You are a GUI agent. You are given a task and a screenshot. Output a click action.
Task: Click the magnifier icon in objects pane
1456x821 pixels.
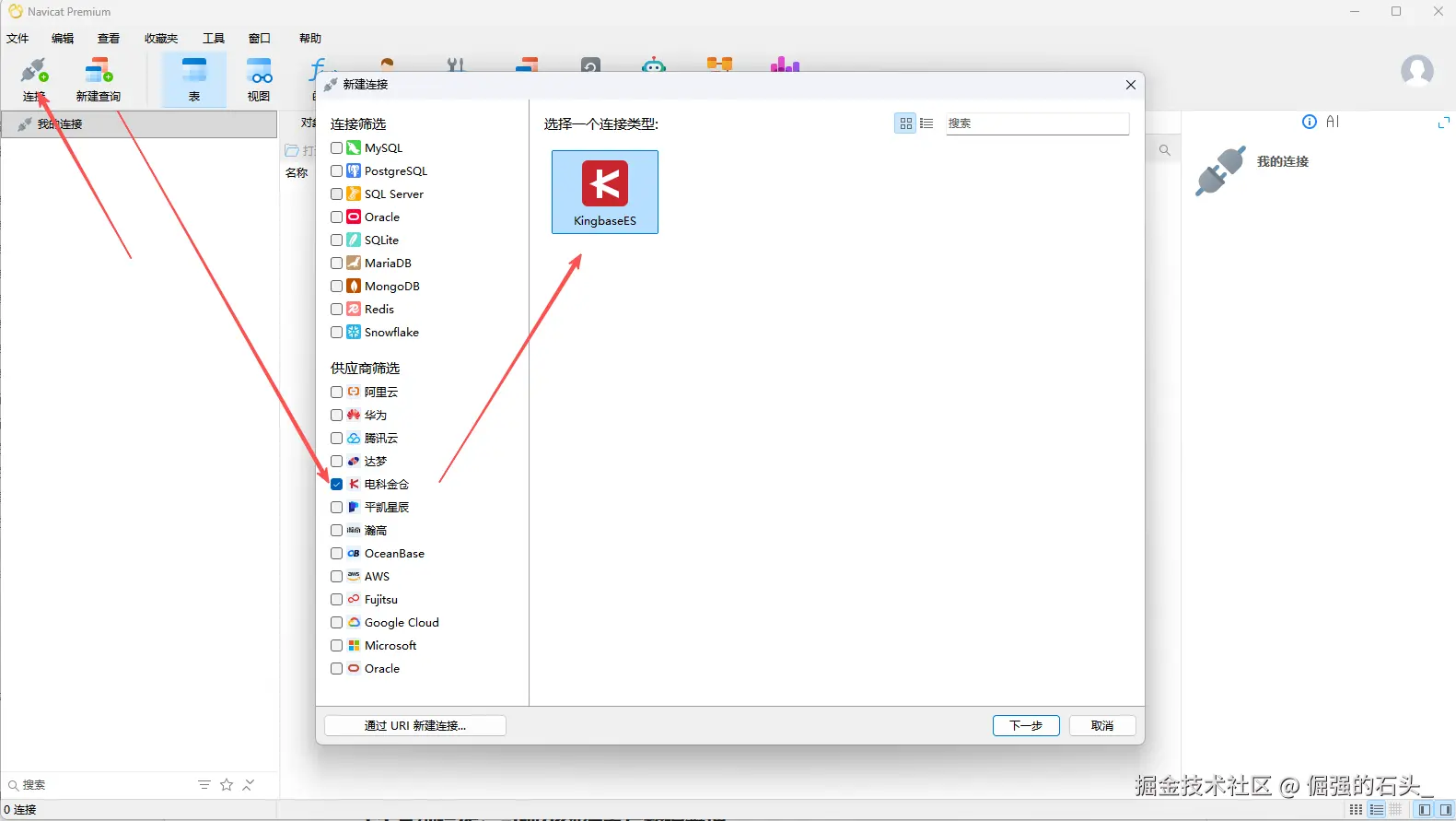point(1165,150)
